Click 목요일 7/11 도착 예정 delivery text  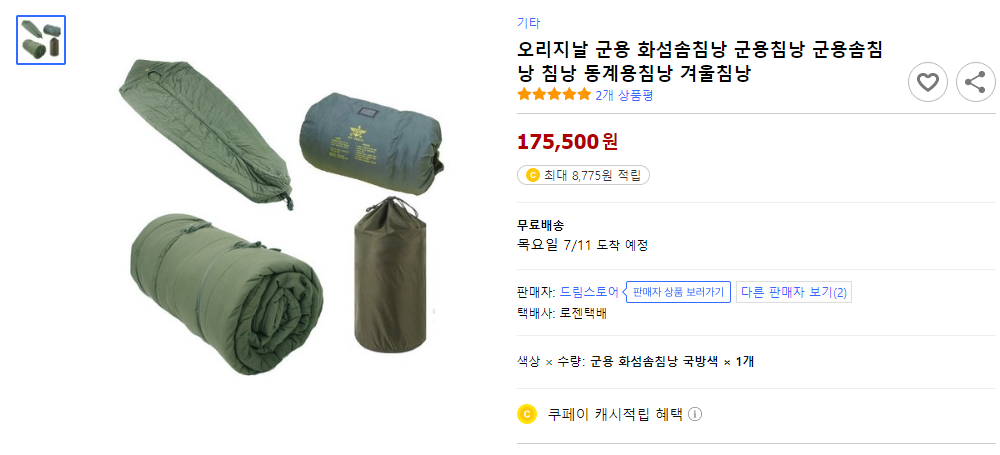[582, 245]
